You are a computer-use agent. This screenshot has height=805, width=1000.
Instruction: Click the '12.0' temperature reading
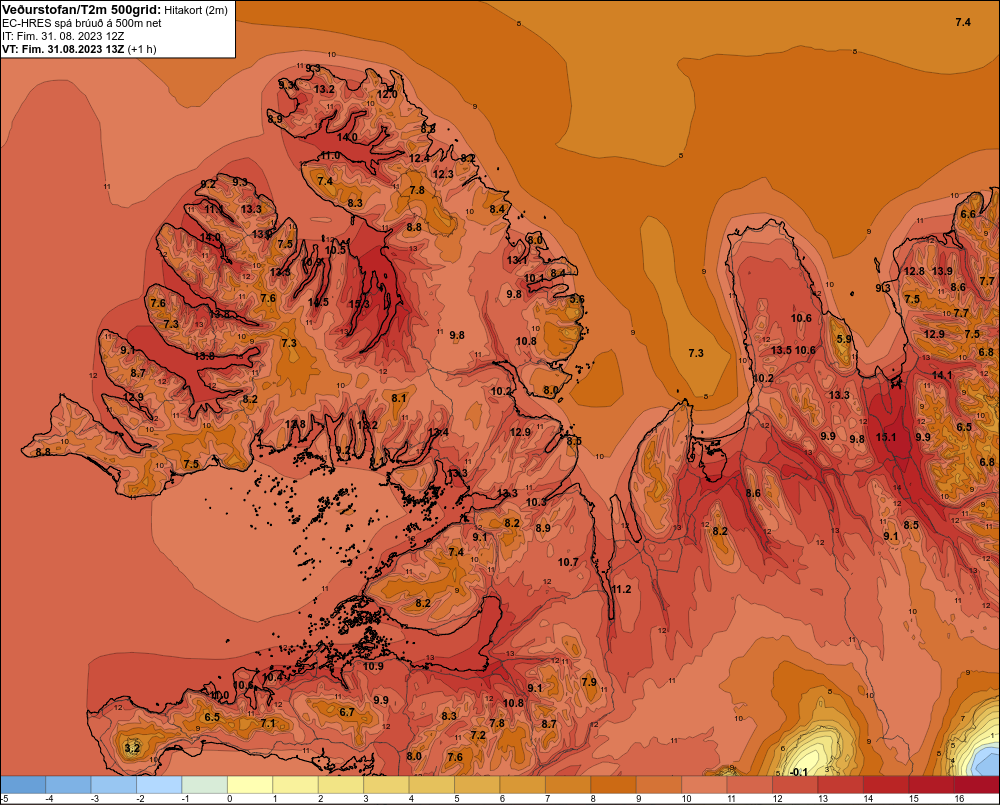(387, 94)
